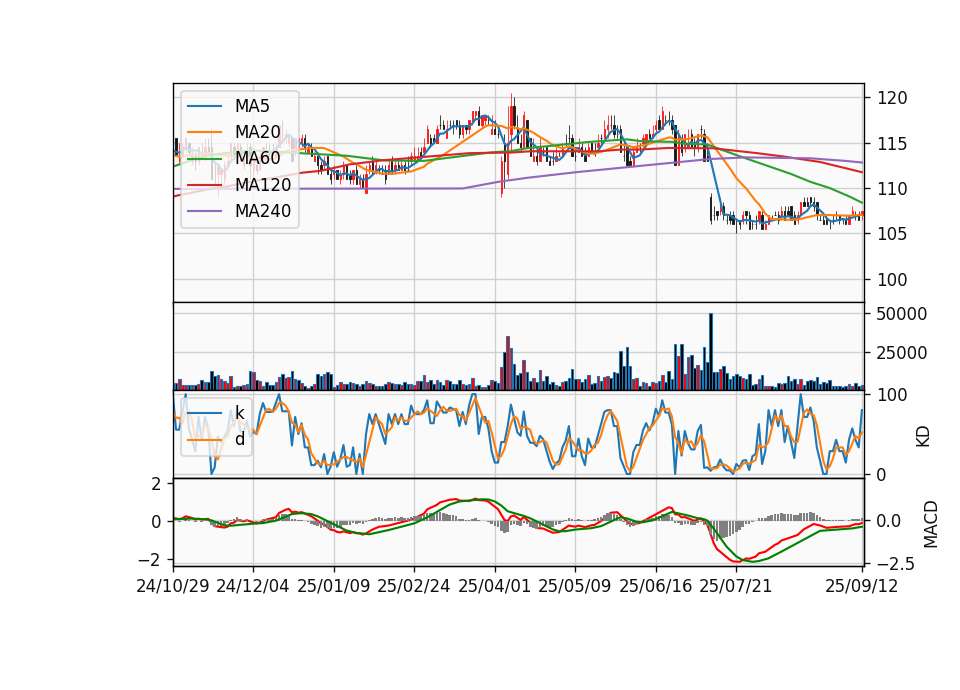Click the 25/02/24 date label
The image size is (960, 690).
(414, 587)
